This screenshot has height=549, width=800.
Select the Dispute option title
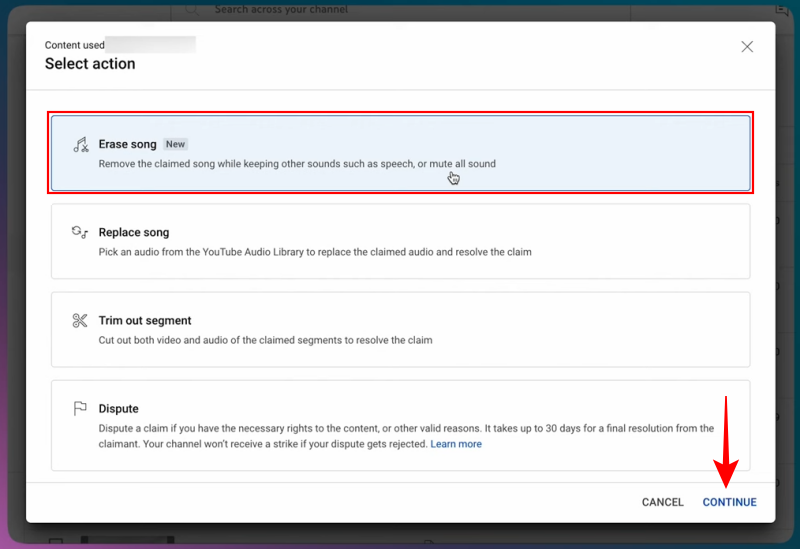(118, 409)
